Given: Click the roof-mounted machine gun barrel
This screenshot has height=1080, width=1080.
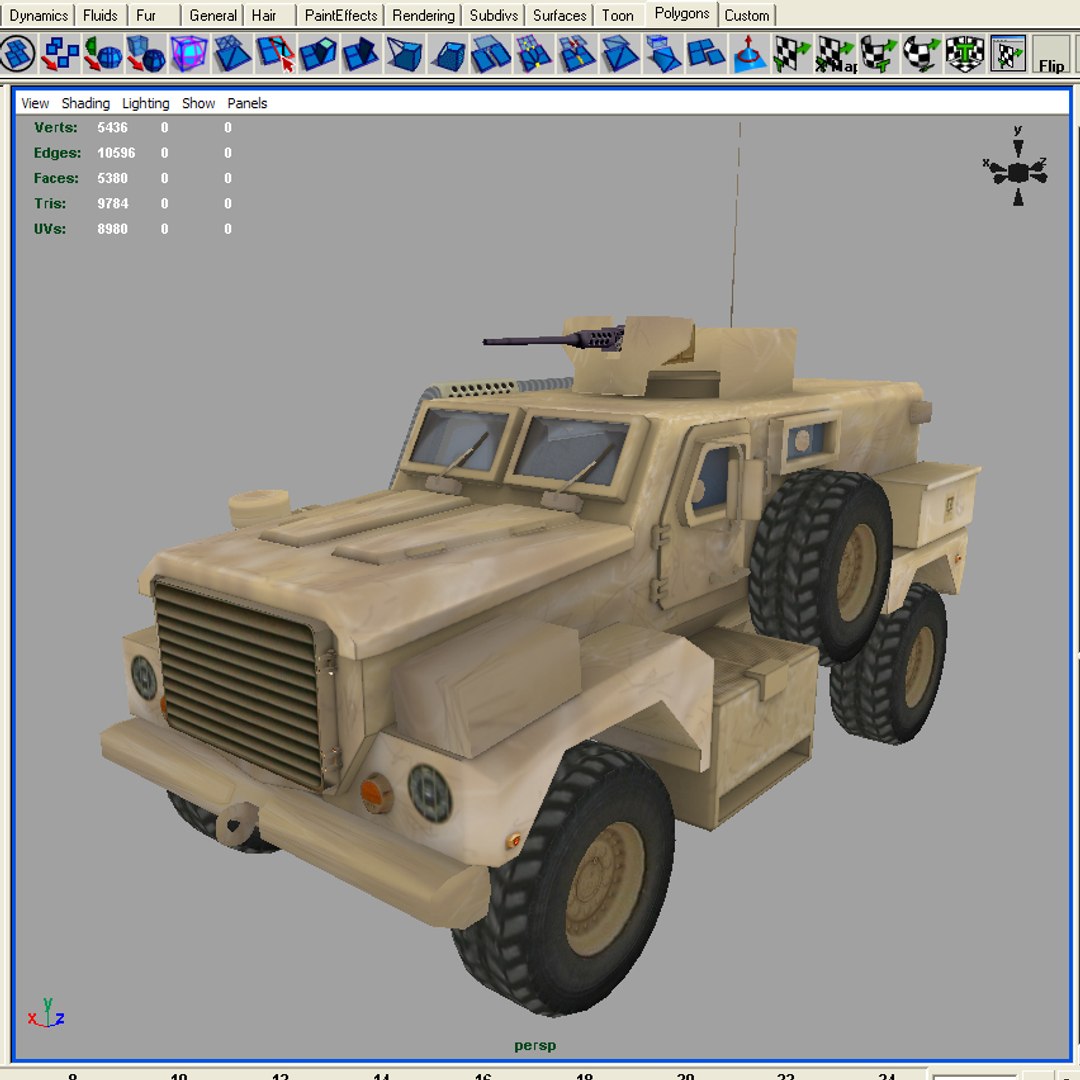Looking at the screenshot, I should click(530, 341).
